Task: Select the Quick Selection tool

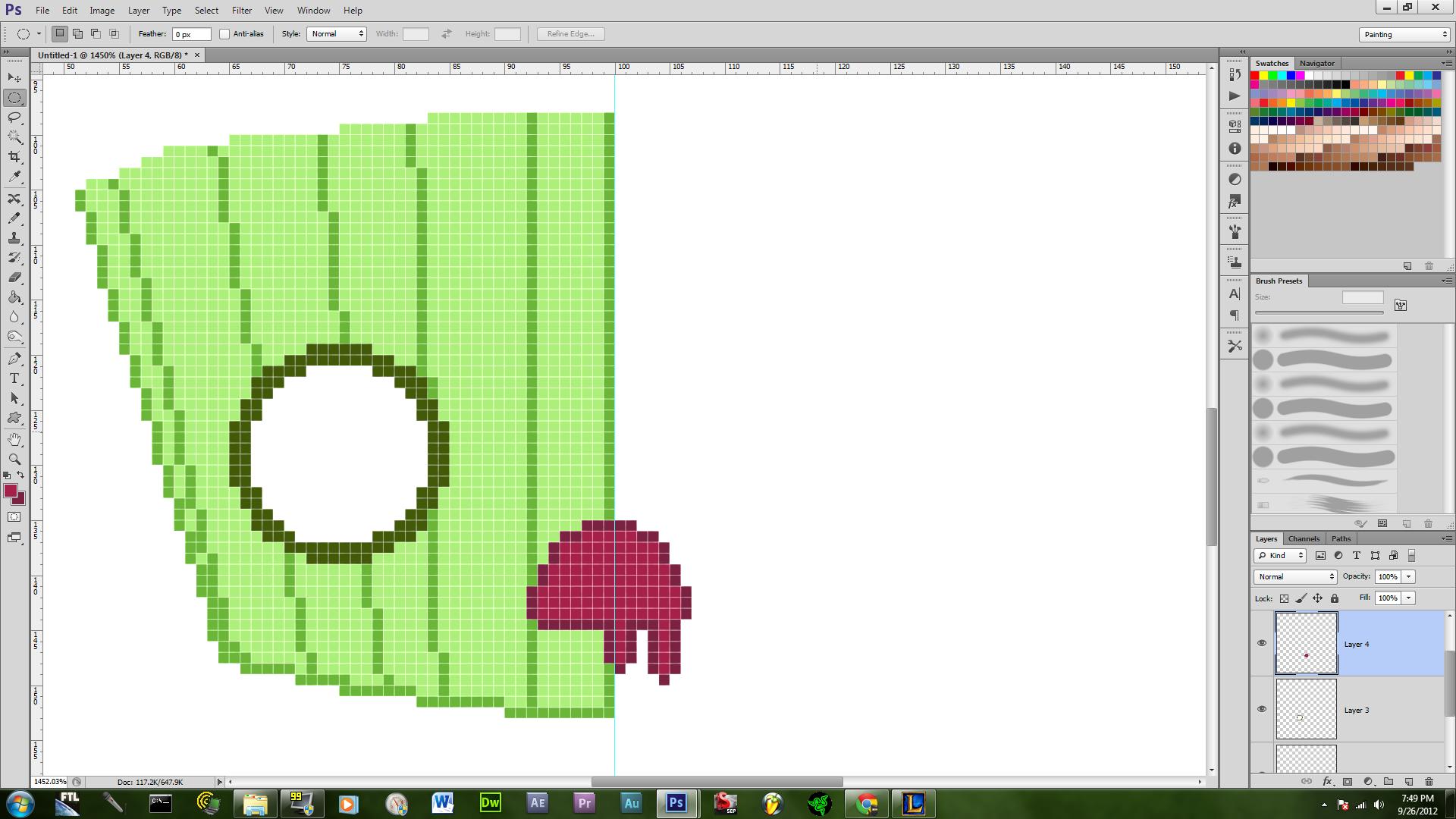Action: [x=14, y=137]
